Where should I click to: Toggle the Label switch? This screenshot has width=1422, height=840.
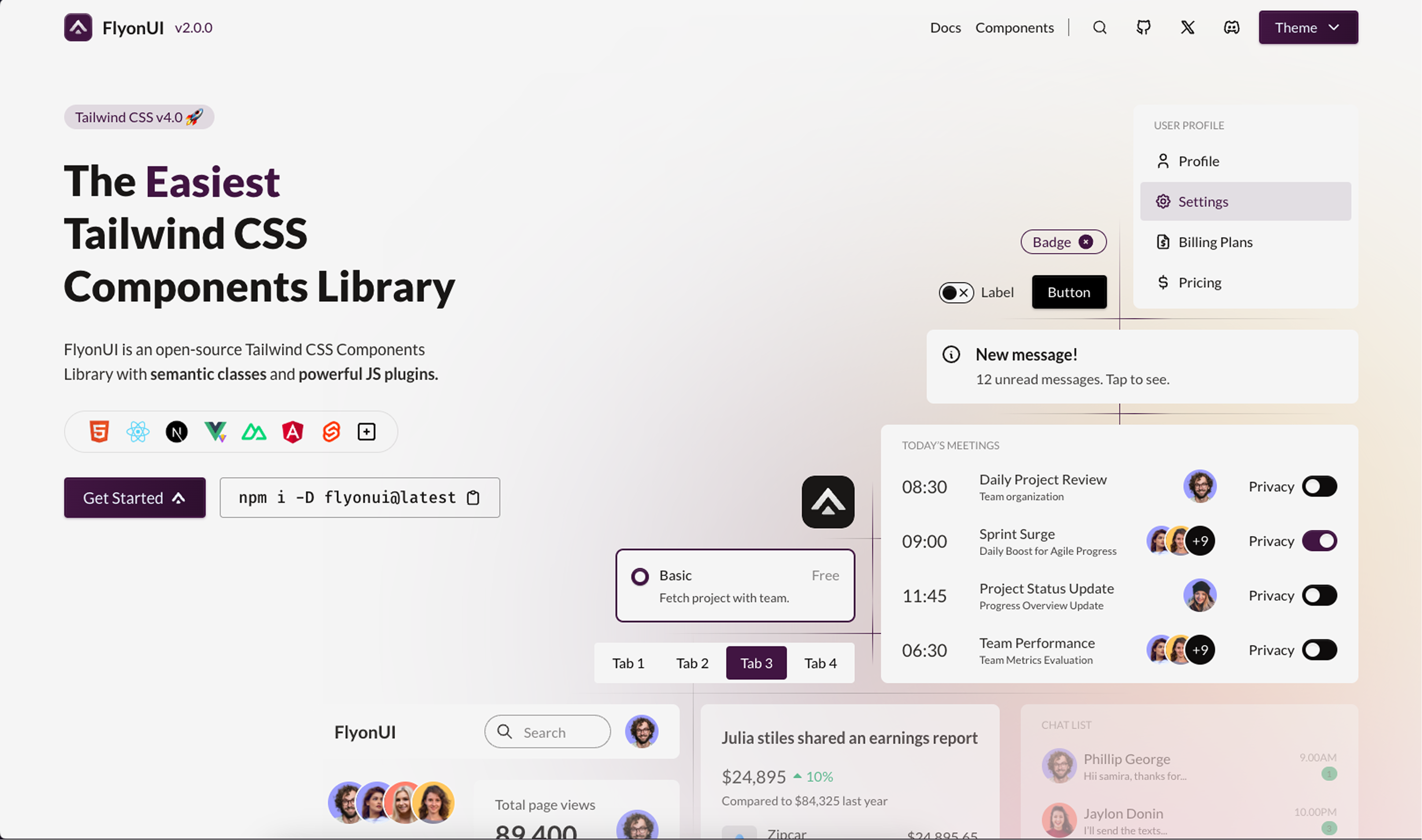pyautogui.click(x=956, y=292)
